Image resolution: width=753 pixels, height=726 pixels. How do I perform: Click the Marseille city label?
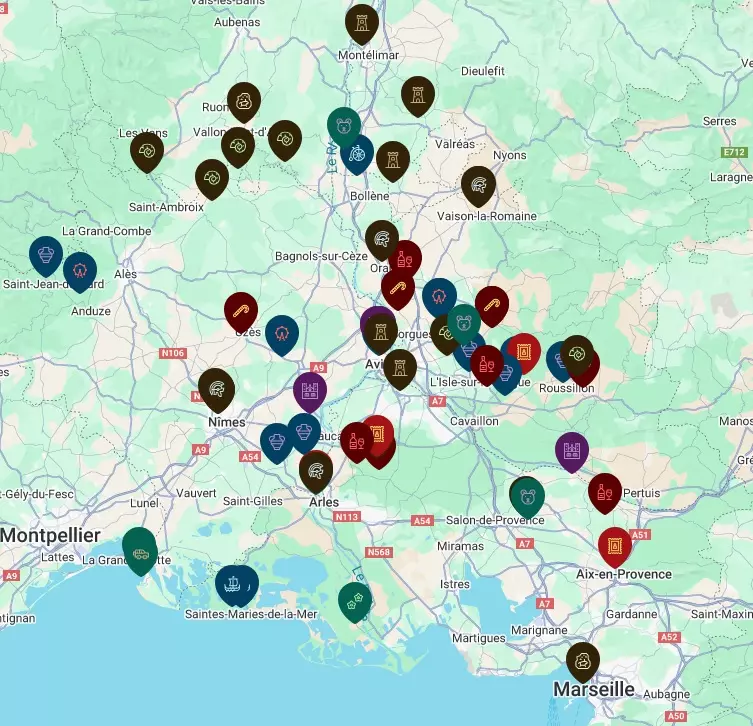pyautogui.click(x=594, y=690)
